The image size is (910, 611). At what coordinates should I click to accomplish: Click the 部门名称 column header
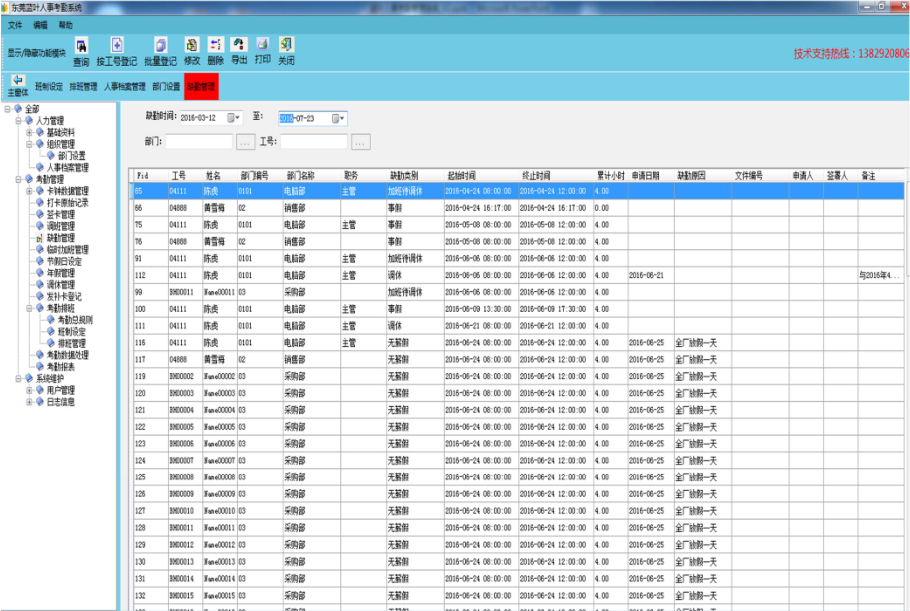(312, 175)
